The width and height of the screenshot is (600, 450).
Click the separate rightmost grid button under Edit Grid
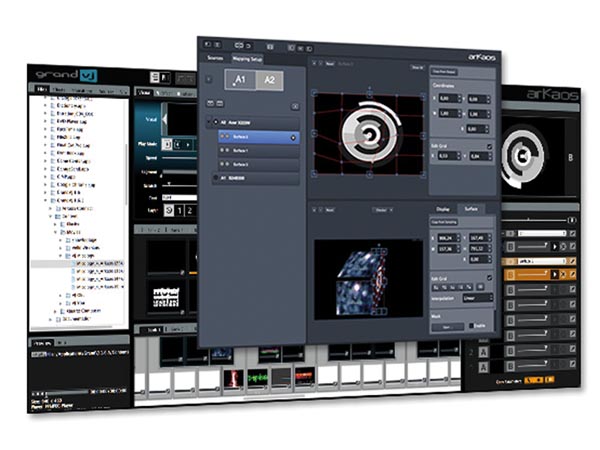(x=480, y=287)
